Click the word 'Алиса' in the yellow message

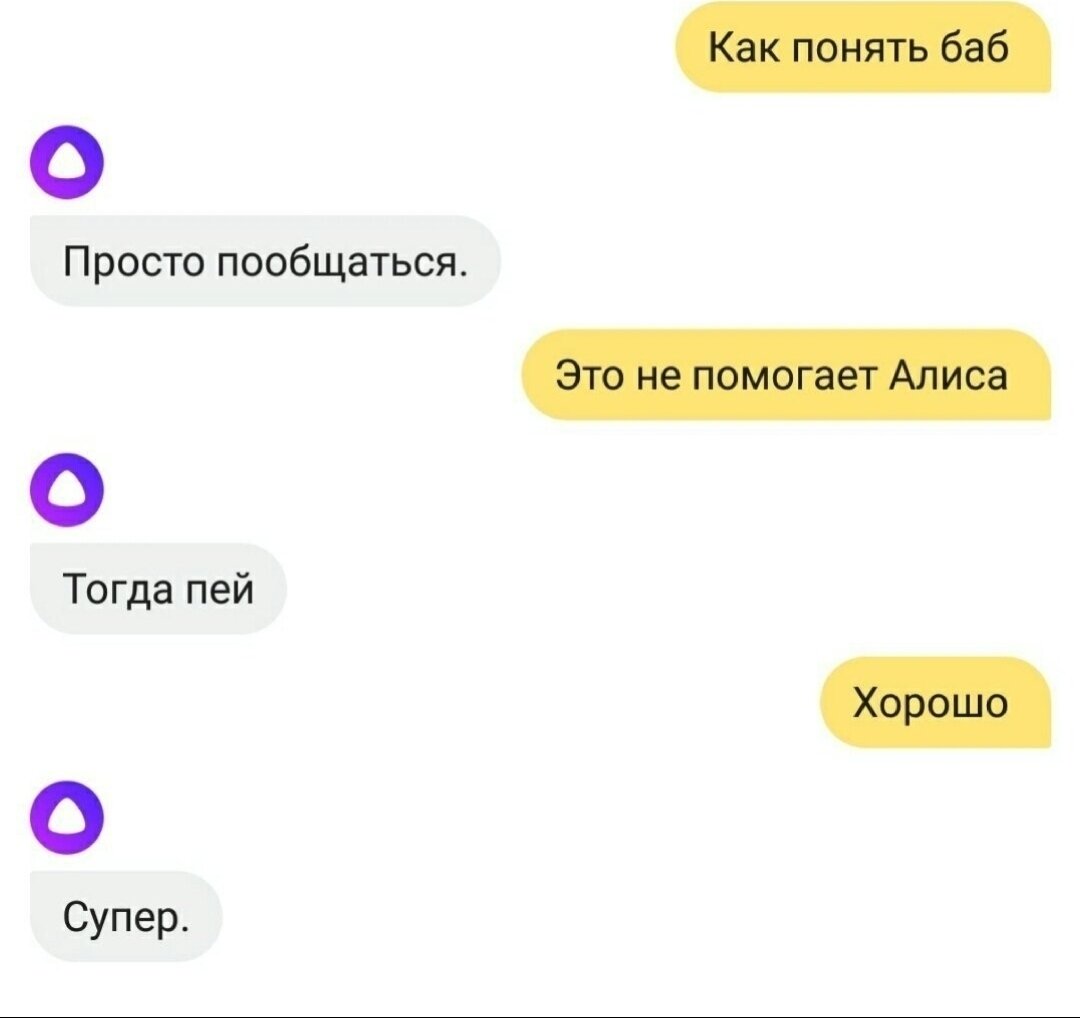pyautogui.click(x=948, y=376)
